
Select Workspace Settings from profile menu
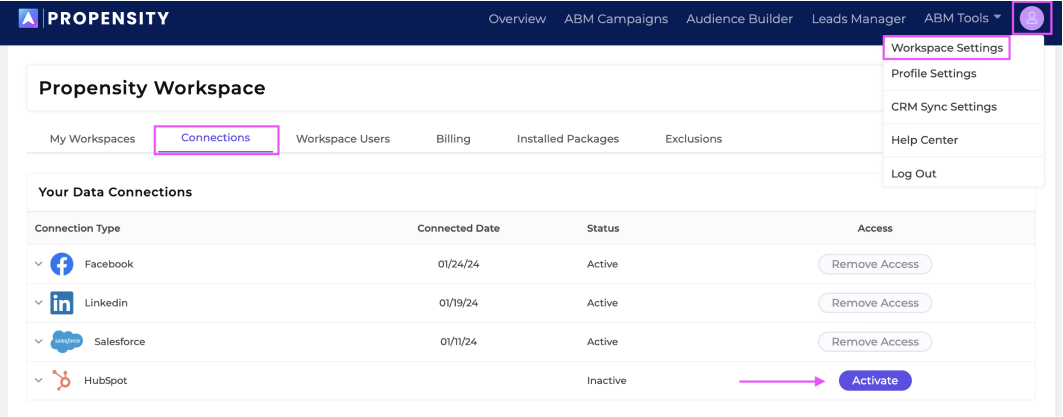point(947,48)
